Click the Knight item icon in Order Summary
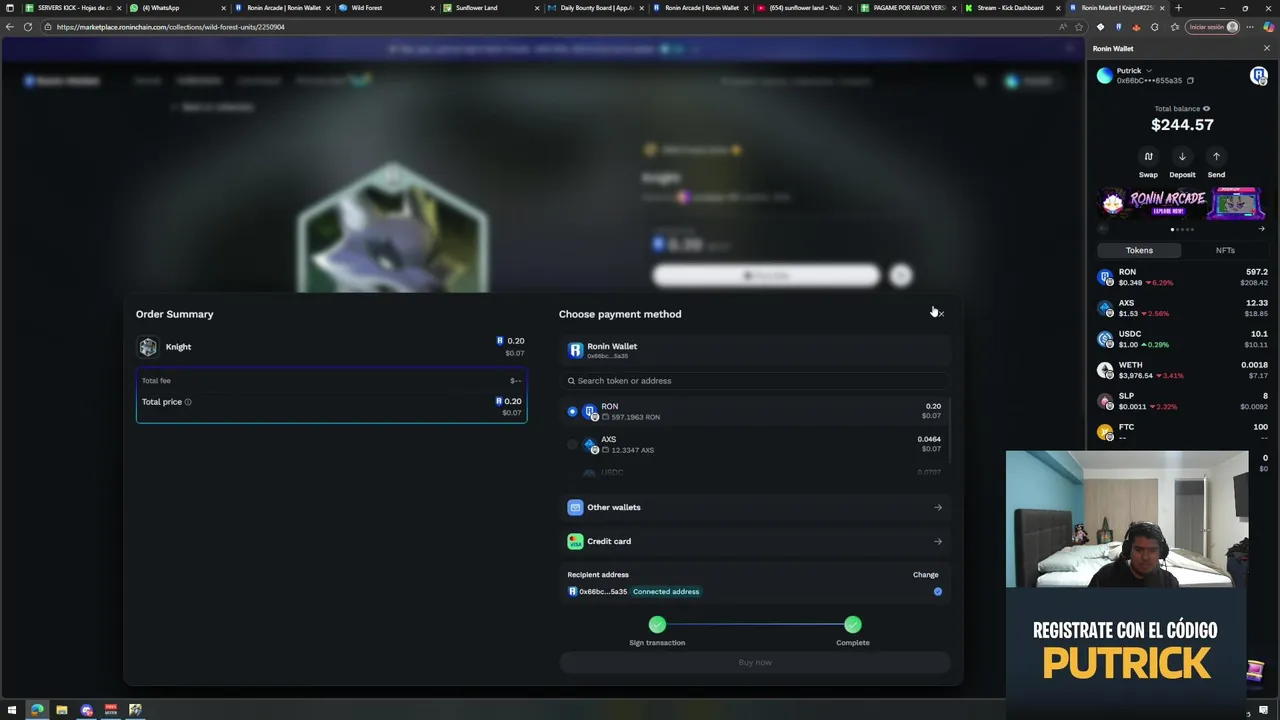1280x720 pixels. point(148,347)
